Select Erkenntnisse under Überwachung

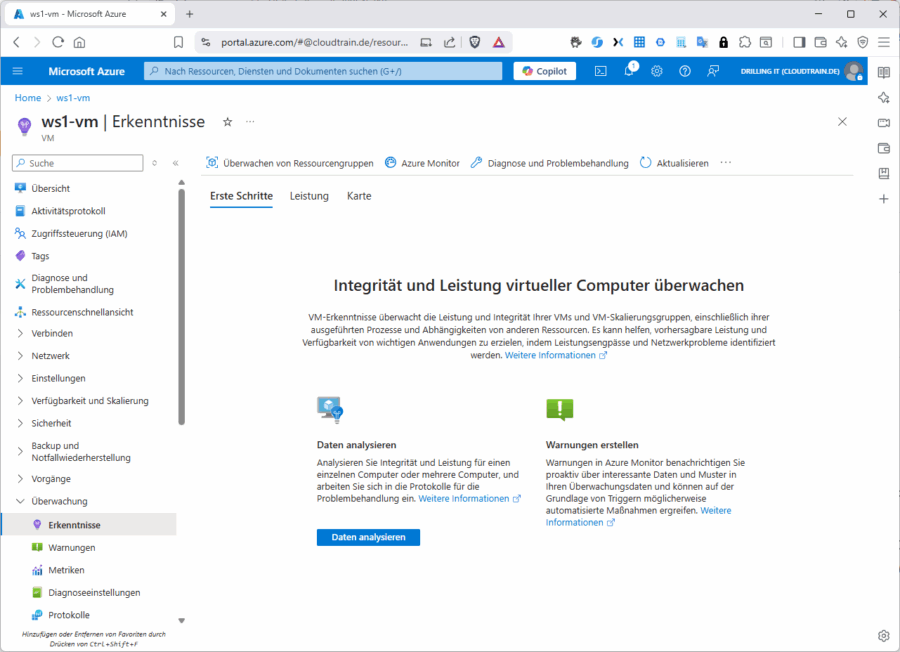tap(89, 525)
